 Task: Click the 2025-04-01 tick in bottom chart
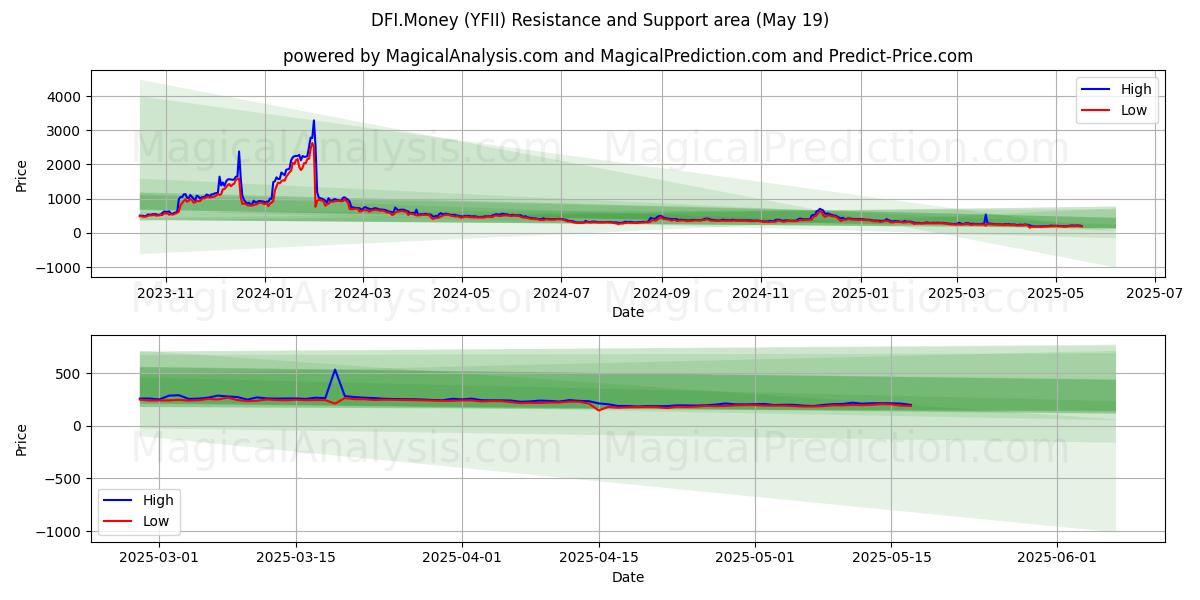462,558
